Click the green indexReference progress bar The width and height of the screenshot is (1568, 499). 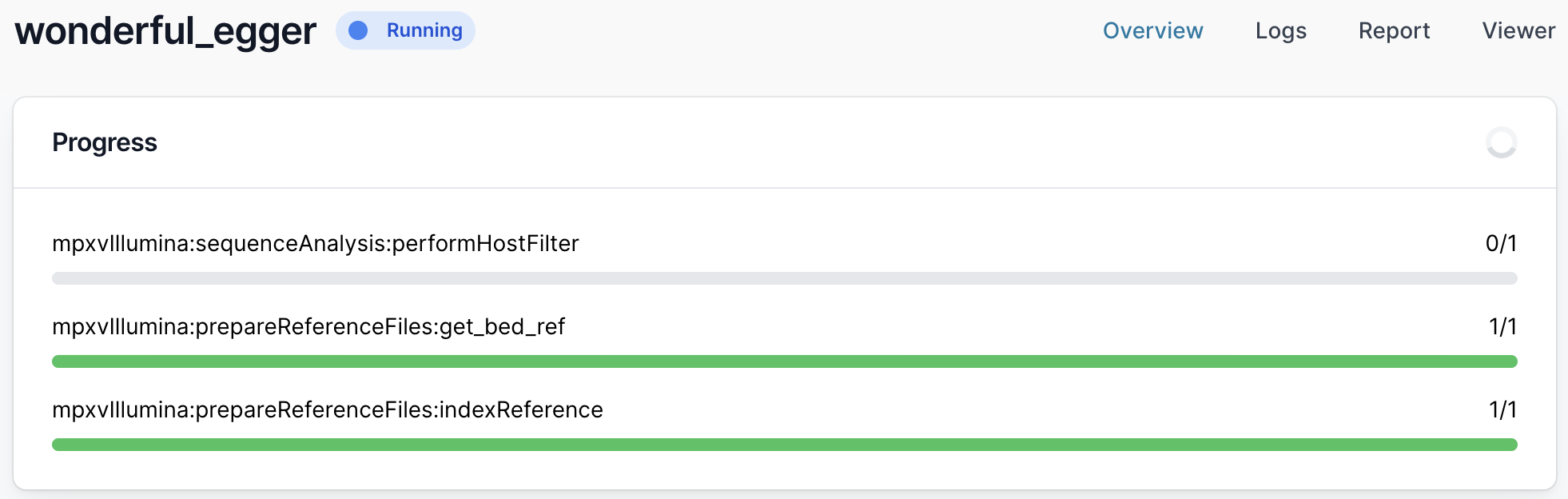[784, 445]
